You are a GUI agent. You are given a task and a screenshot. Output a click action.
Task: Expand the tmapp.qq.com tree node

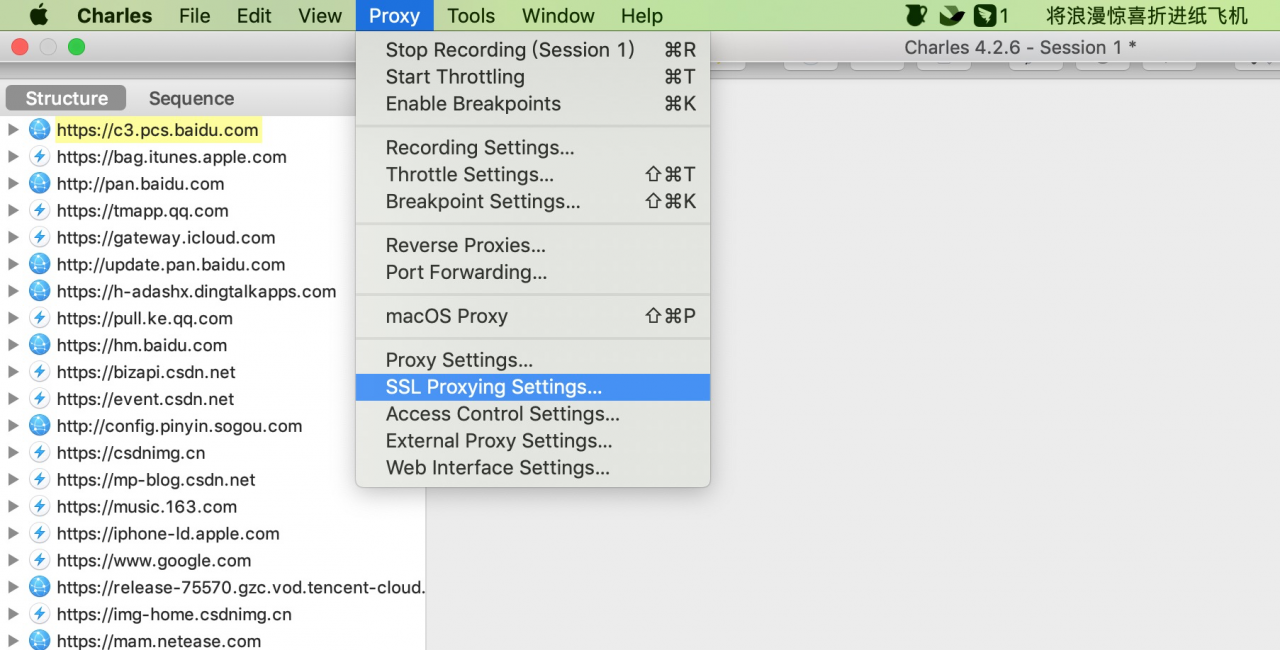click(x=13, y=210)
